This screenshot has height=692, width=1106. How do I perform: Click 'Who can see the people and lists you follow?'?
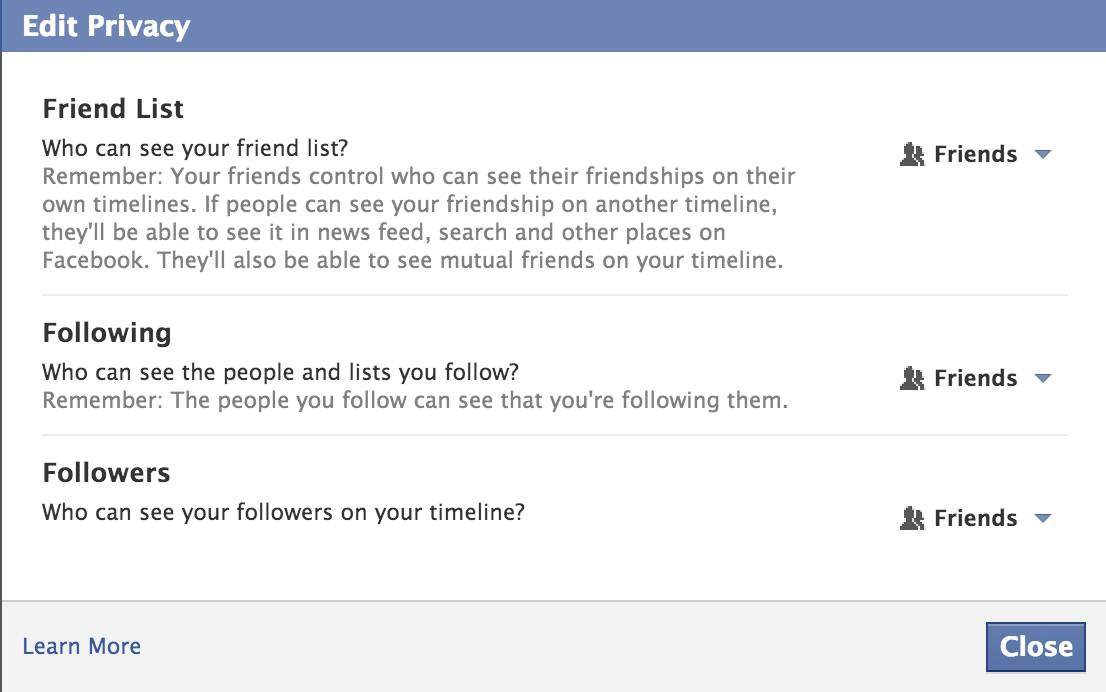pyautogui.click(x=281, y=372)
